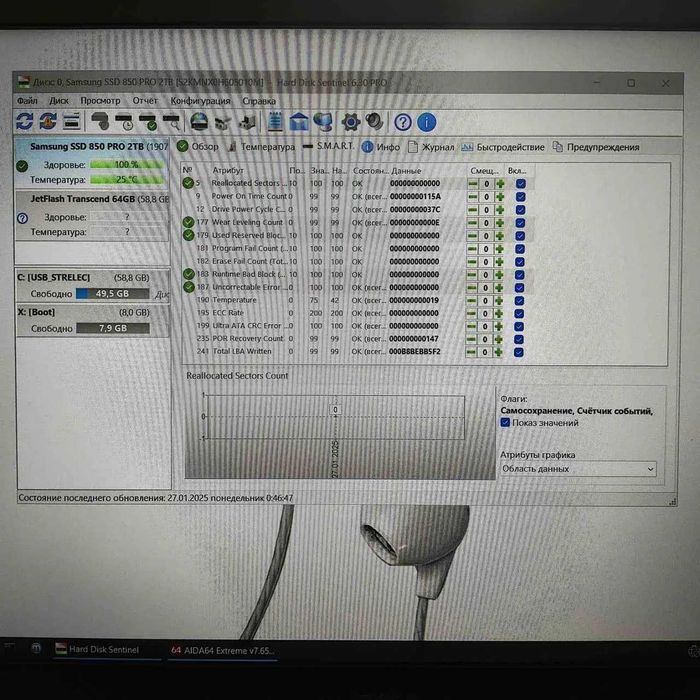Switch to the Предупреждения tab
This screenshot has width=700, height=700.
[x=596, y=147]
